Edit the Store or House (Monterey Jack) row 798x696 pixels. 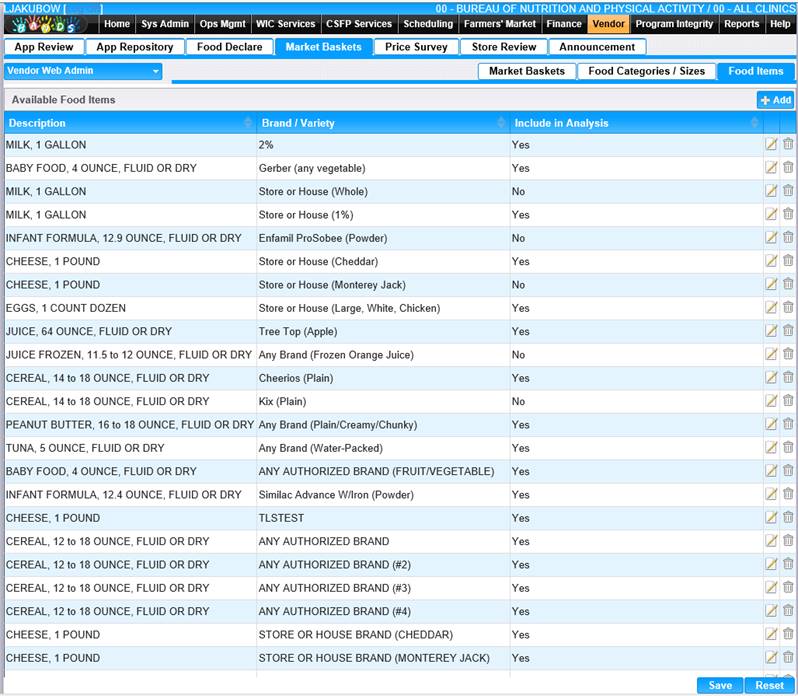point(771,285)
